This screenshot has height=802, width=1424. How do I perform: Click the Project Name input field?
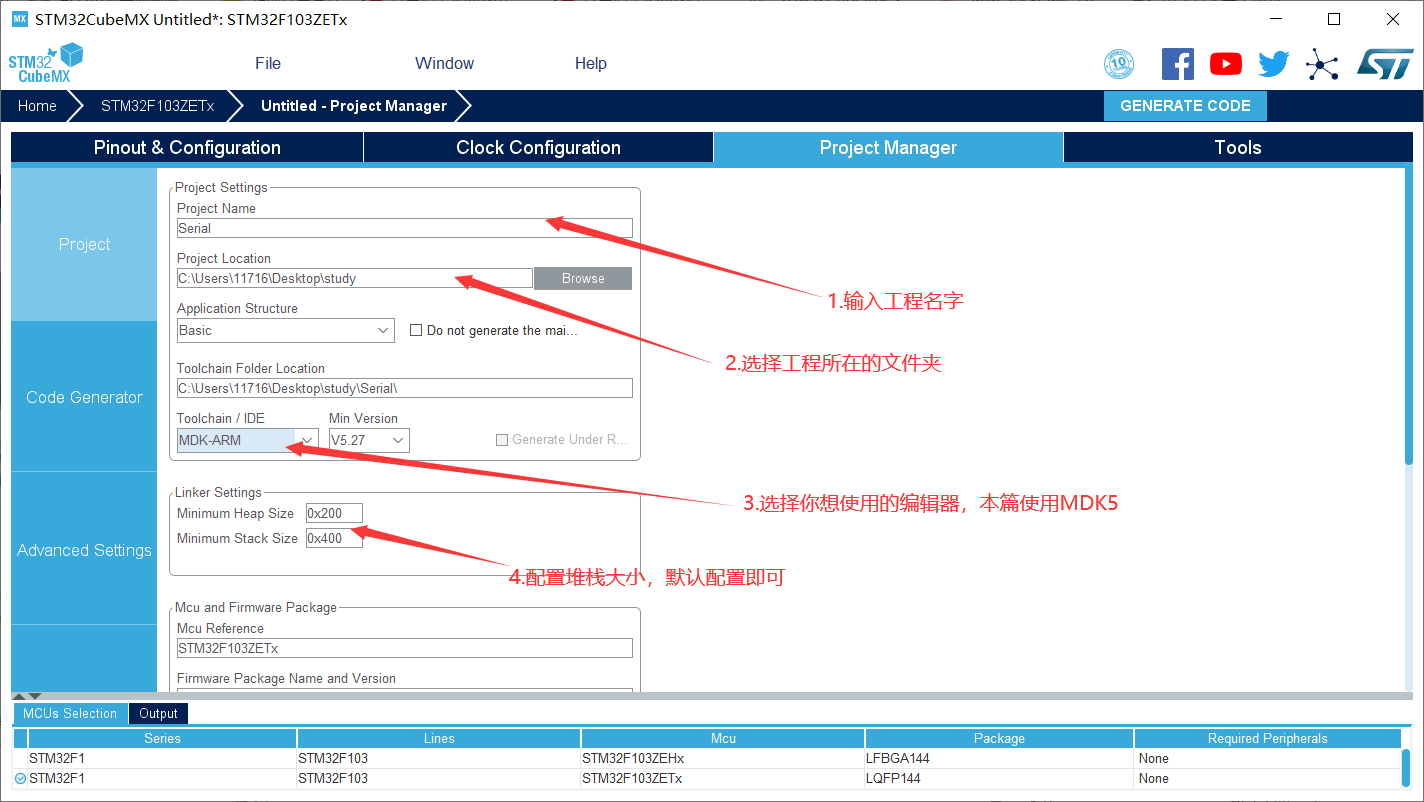[405, 228]
